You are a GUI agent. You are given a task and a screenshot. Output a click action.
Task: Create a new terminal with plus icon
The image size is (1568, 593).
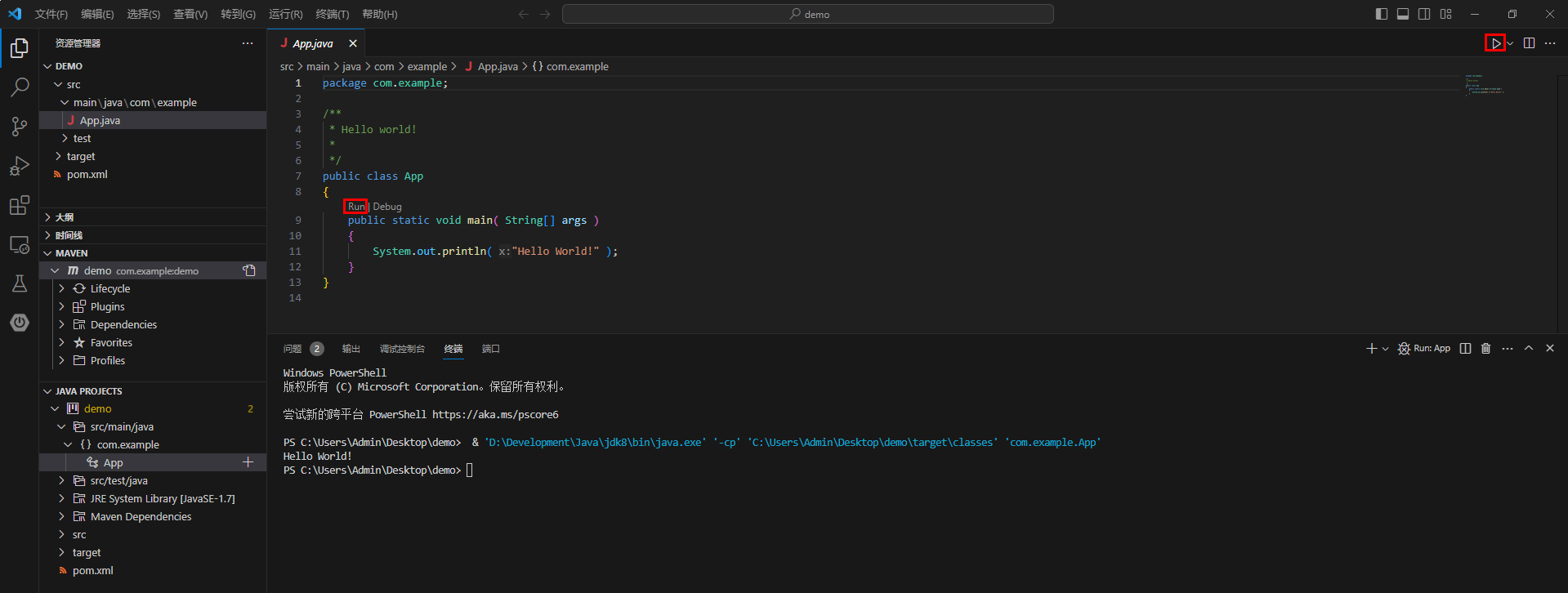click(1371, 349)
